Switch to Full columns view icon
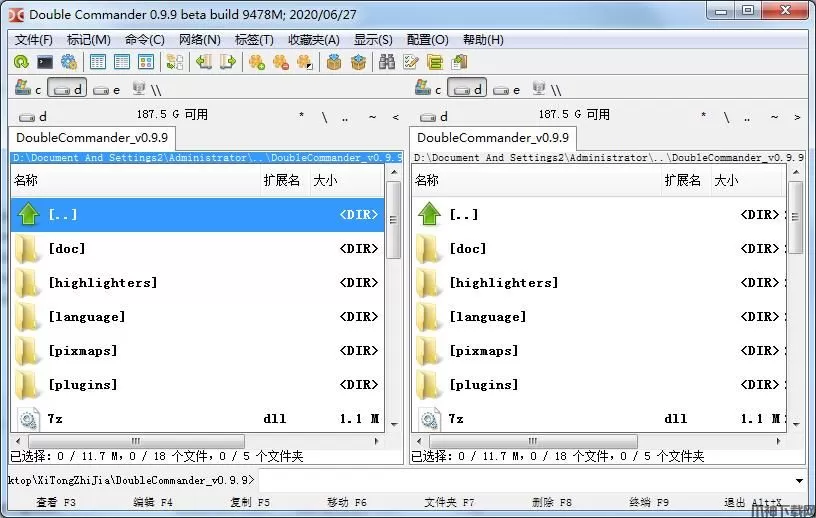 tap(122, 62)
